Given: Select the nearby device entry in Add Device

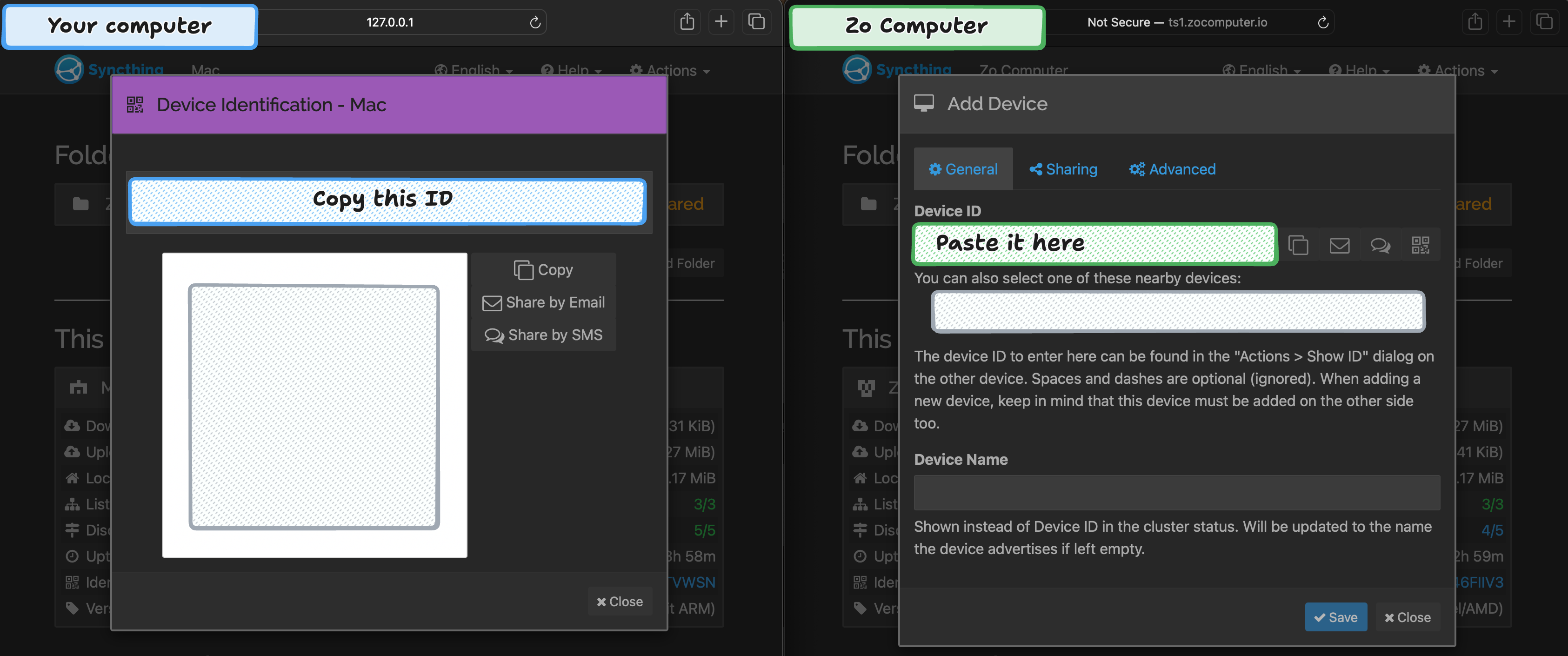Looking at the screenshot, I should (1178, 311).
